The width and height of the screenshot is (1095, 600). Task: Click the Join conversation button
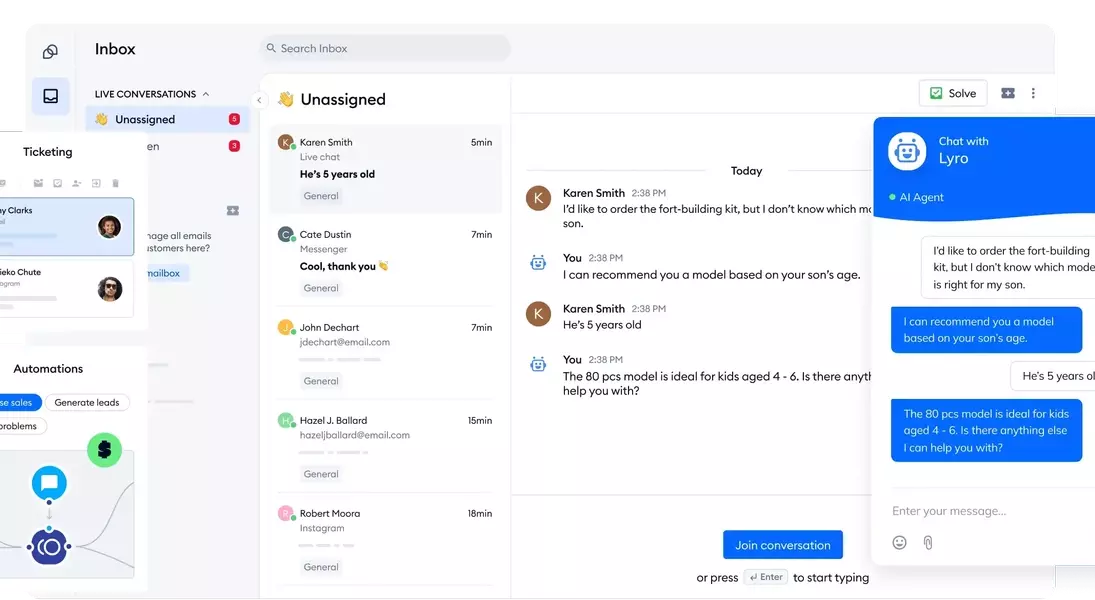[782, 545]
